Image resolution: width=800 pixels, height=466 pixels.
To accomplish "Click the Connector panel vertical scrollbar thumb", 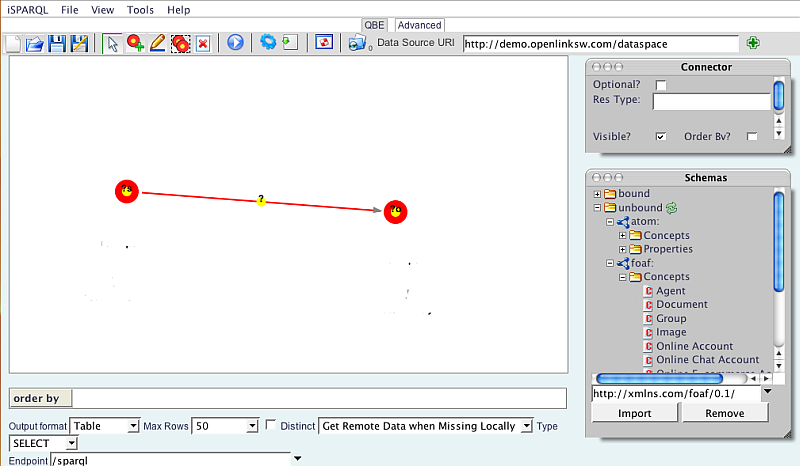I will 779,95.
